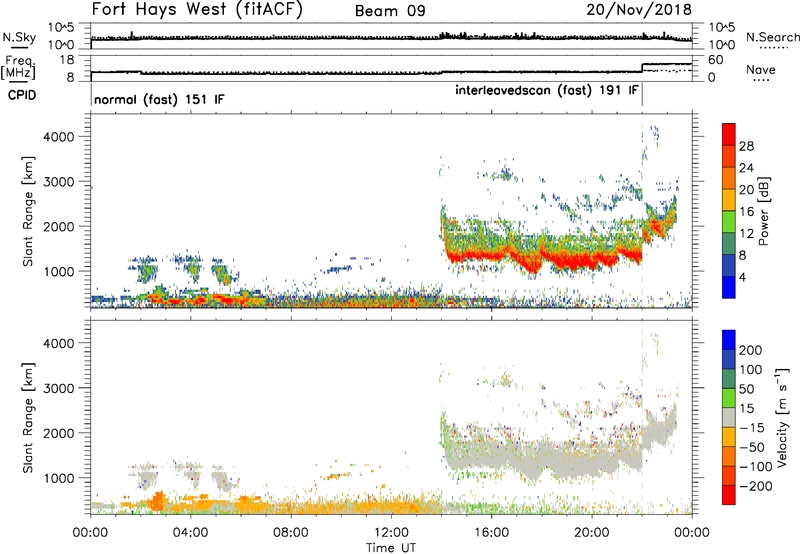
Task: Click 'Slant Range [km]' label of Power panel
Action: [x=28, y=211]
